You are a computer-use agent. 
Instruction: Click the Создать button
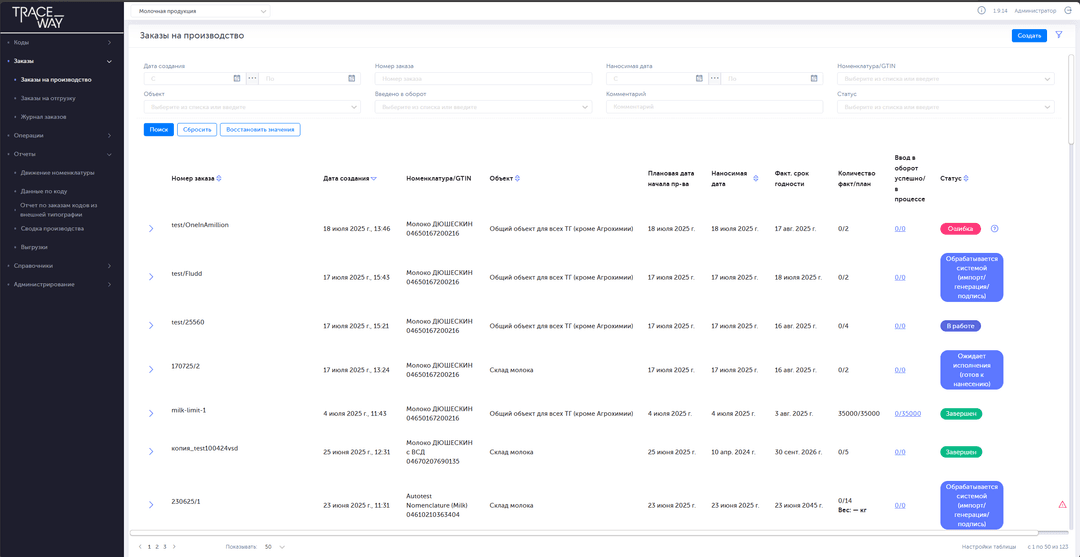pos(1029,36)
